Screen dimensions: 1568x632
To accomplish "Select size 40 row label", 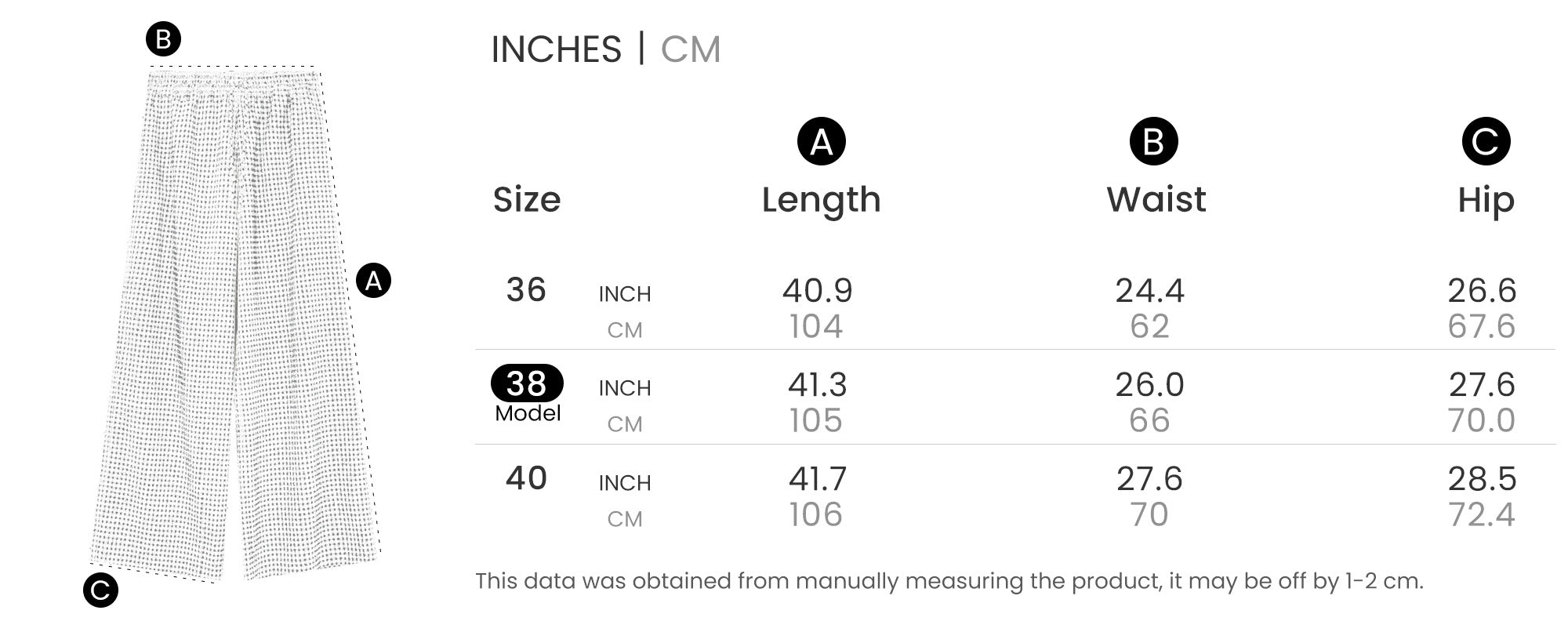I will coord(526,478).
